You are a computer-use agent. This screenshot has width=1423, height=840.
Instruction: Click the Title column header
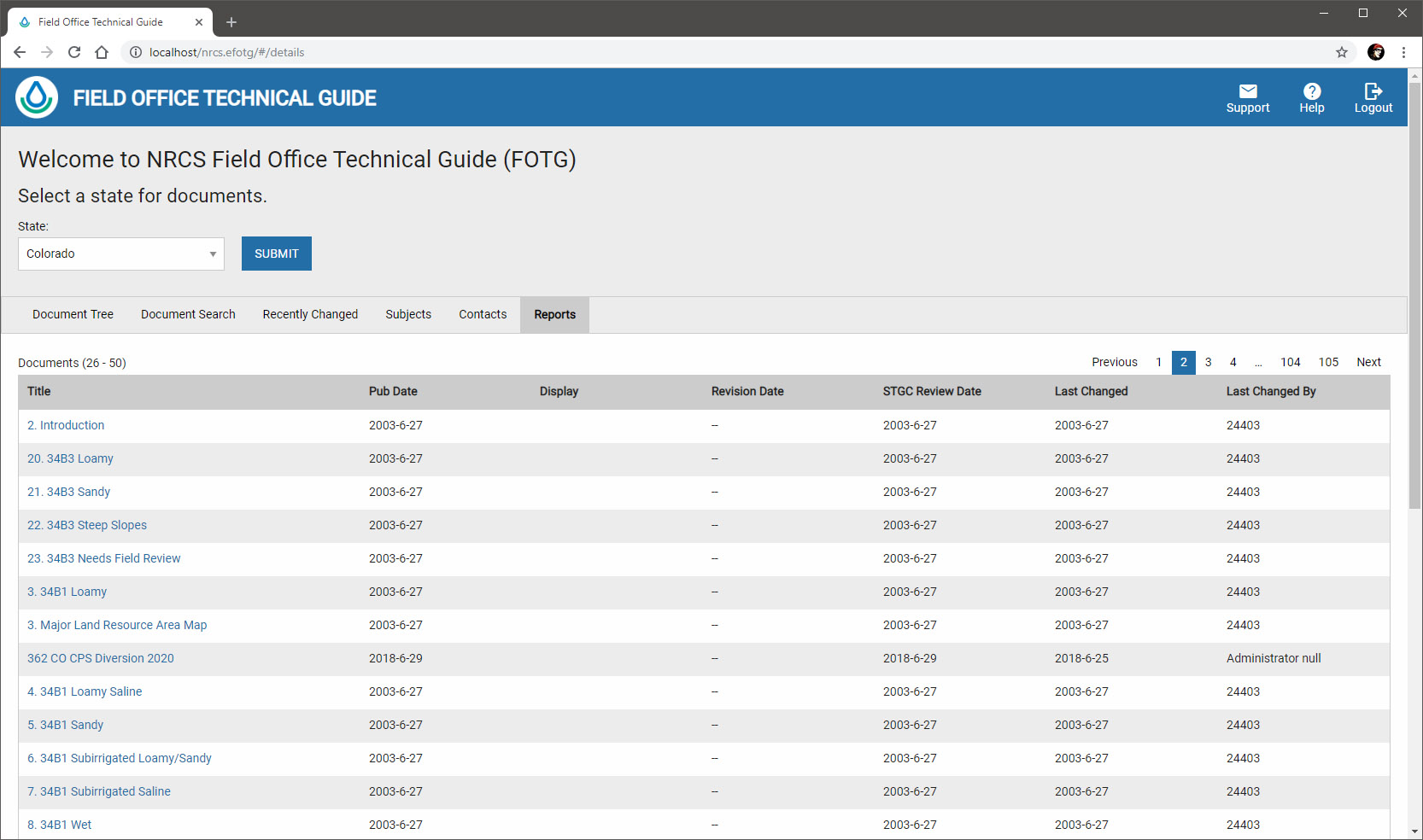point(39,391)
